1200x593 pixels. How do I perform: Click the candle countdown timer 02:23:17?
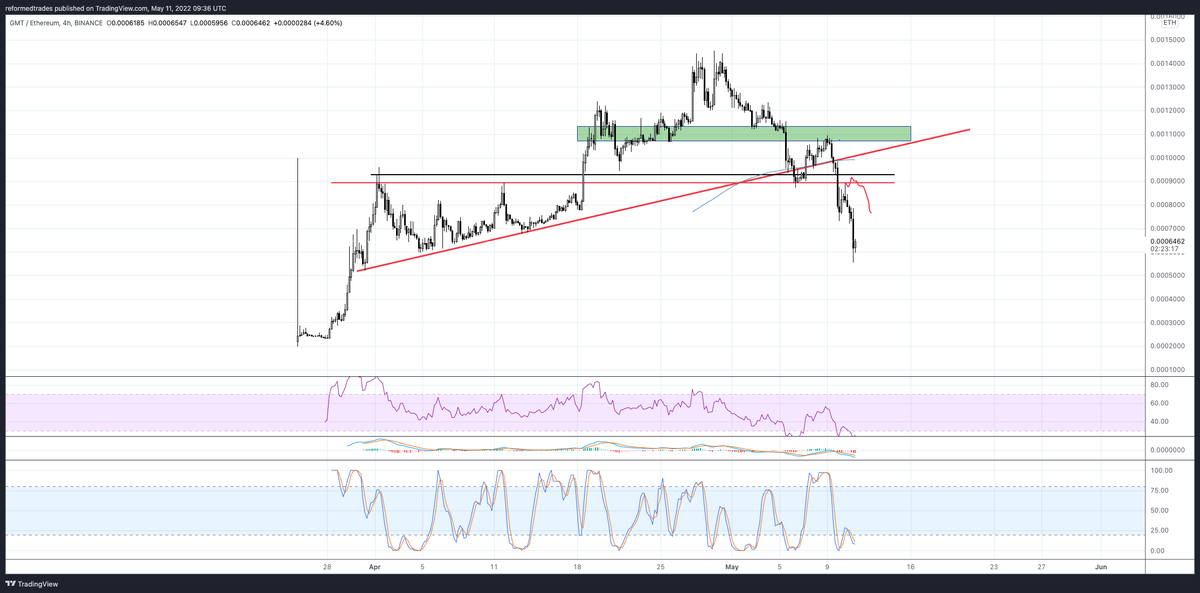(x=1163, y=250)
